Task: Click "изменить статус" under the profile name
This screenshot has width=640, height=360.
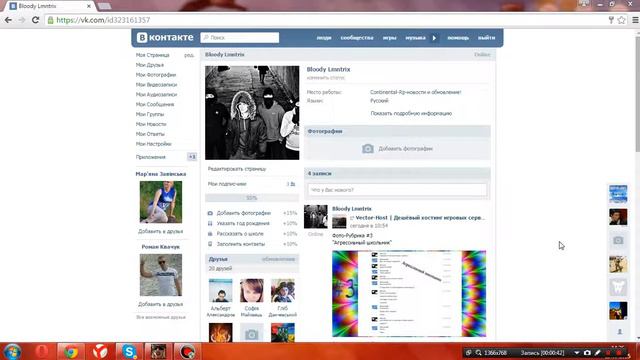Action: point(326,78)
